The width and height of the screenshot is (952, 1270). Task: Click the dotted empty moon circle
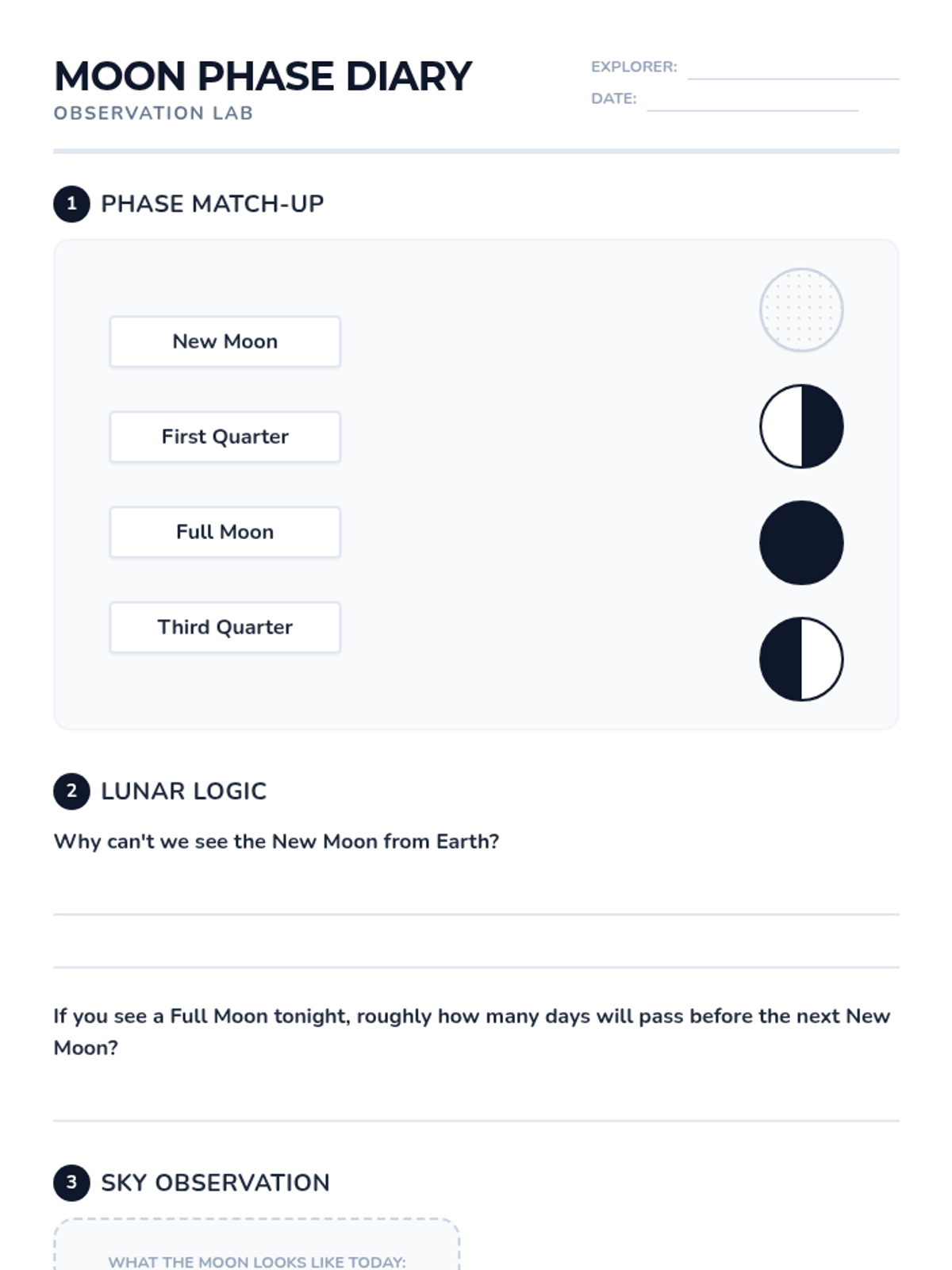(801, 310)
